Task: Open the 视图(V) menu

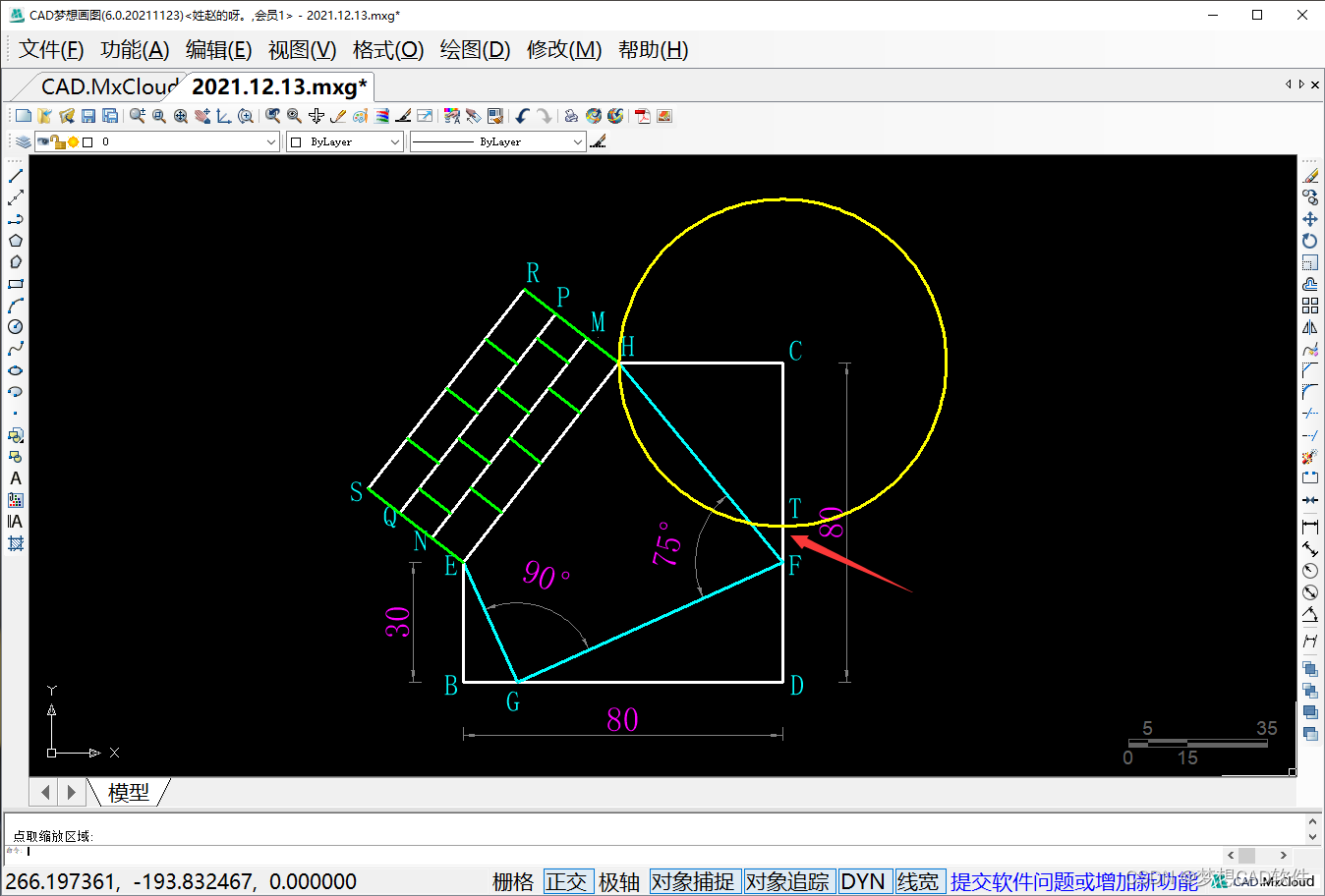Action: point(302,49)
